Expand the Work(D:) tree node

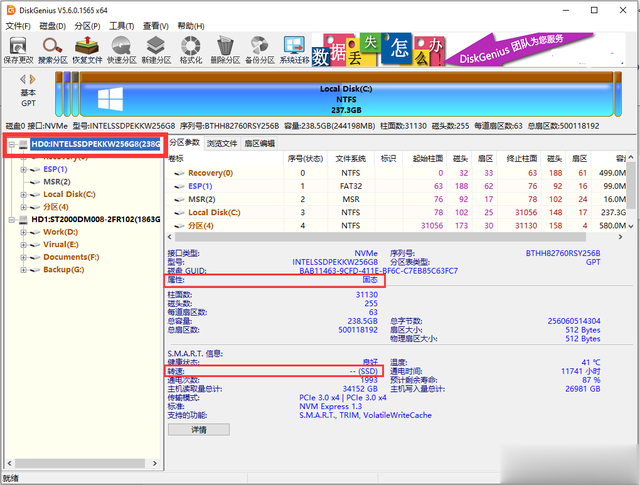[23, 232]
